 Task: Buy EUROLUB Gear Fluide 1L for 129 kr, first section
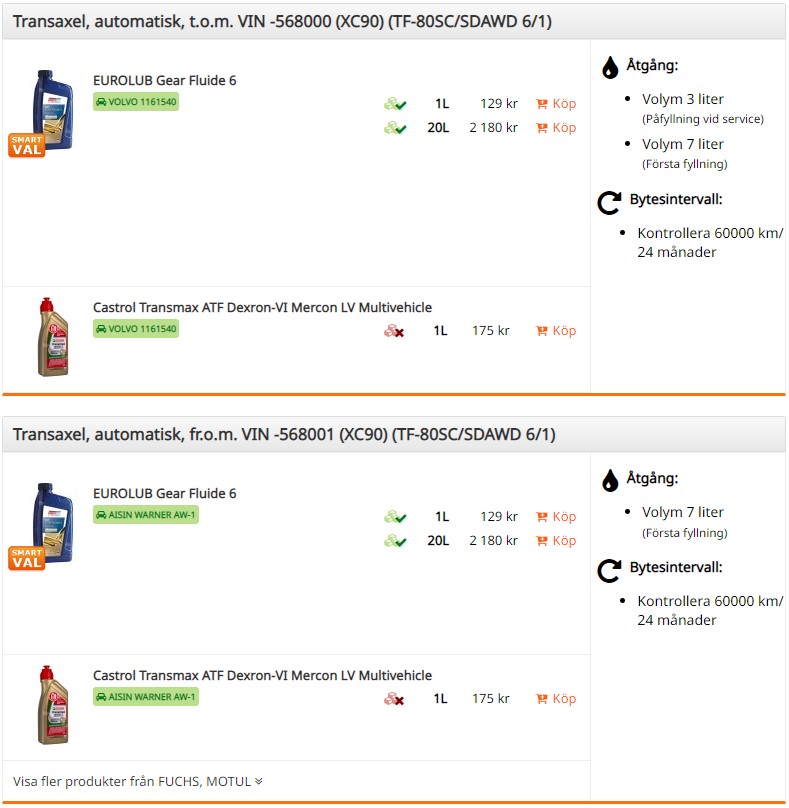pyautogui.click(x=556, y=104)
